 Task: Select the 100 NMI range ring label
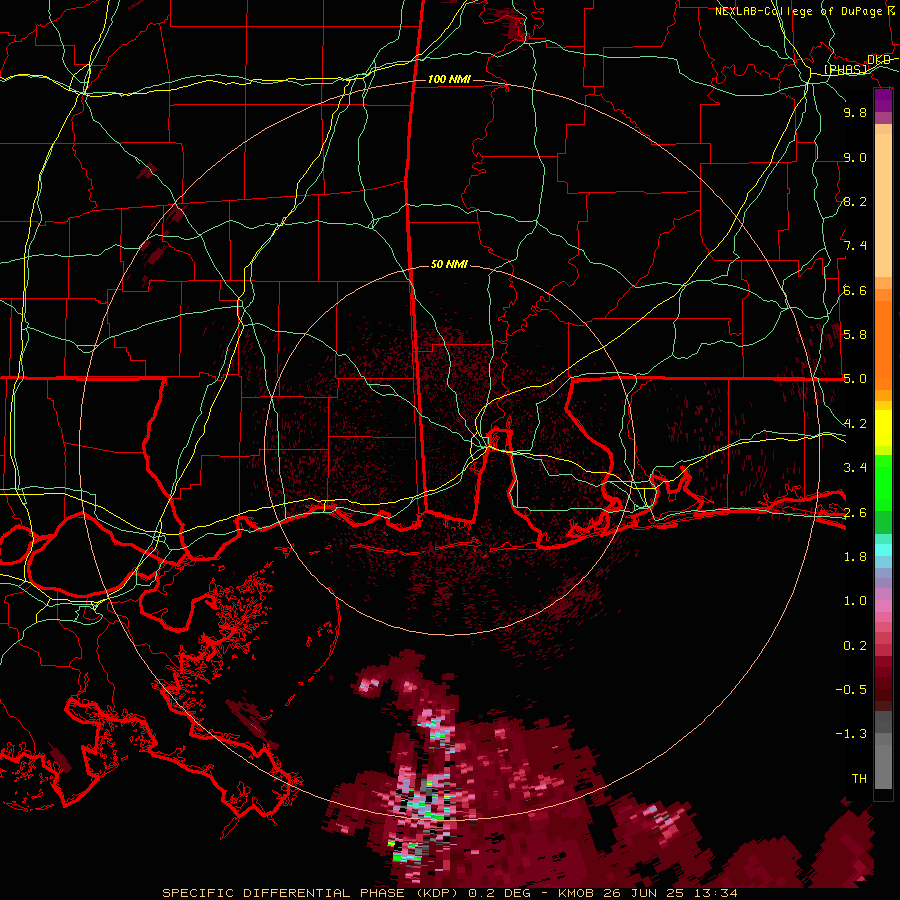449,79
